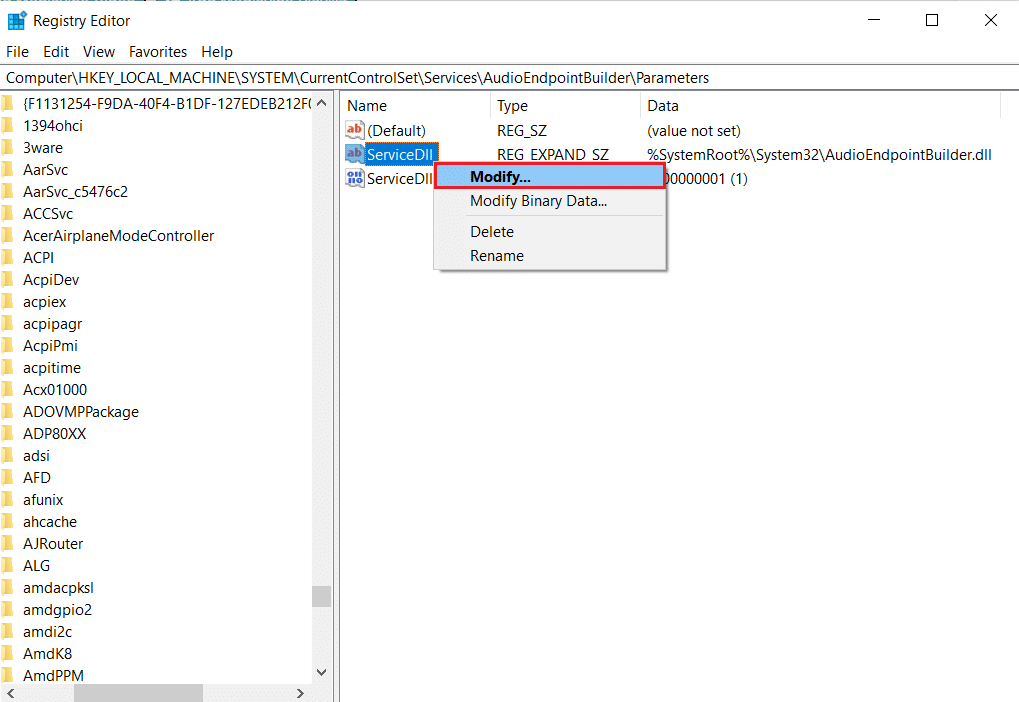Viewport: 1019px width, 702px height.
Task: Click the Data column header
Action: click(x=663, y=106)
